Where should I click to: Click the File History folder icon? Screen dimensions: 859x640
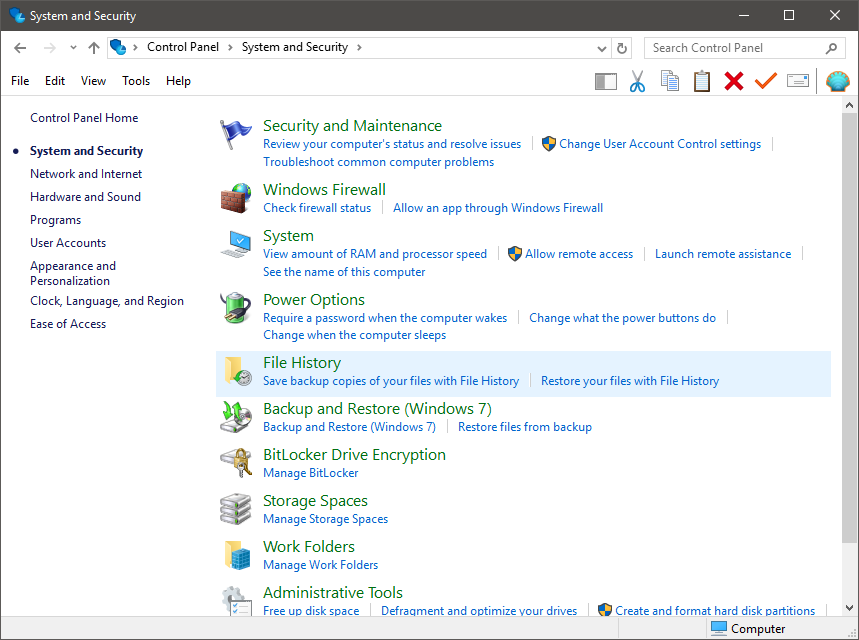[238, 371]
